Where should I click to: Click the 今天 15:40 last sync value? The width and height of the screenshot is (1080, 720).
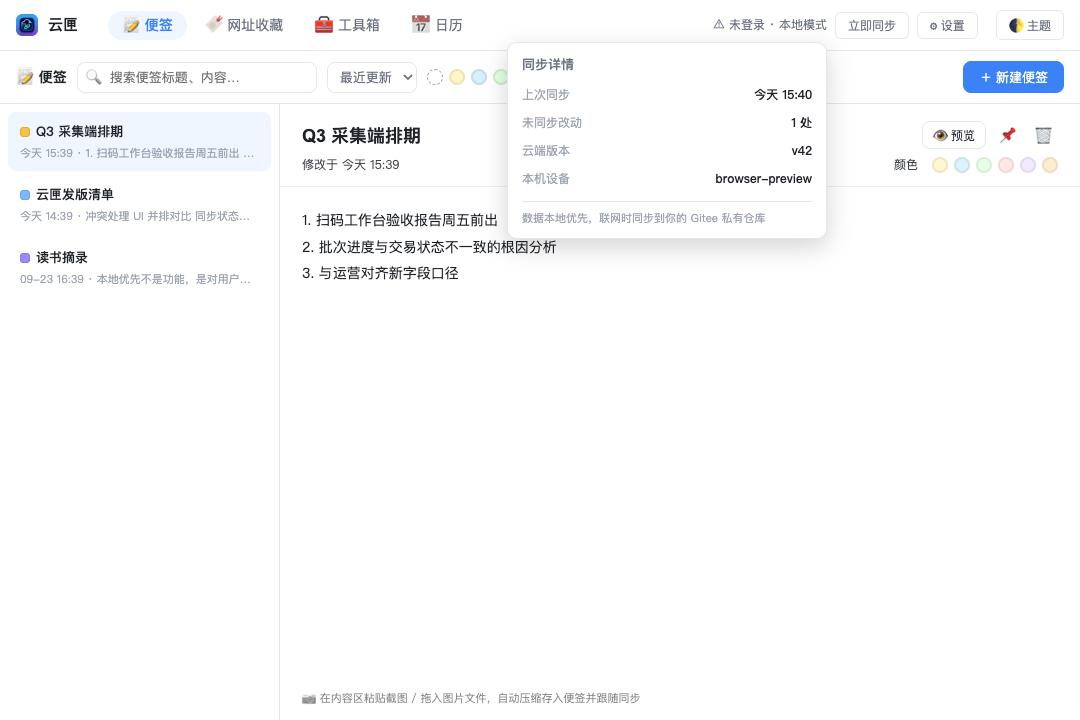pyautogui.click(x=782, y=94)
